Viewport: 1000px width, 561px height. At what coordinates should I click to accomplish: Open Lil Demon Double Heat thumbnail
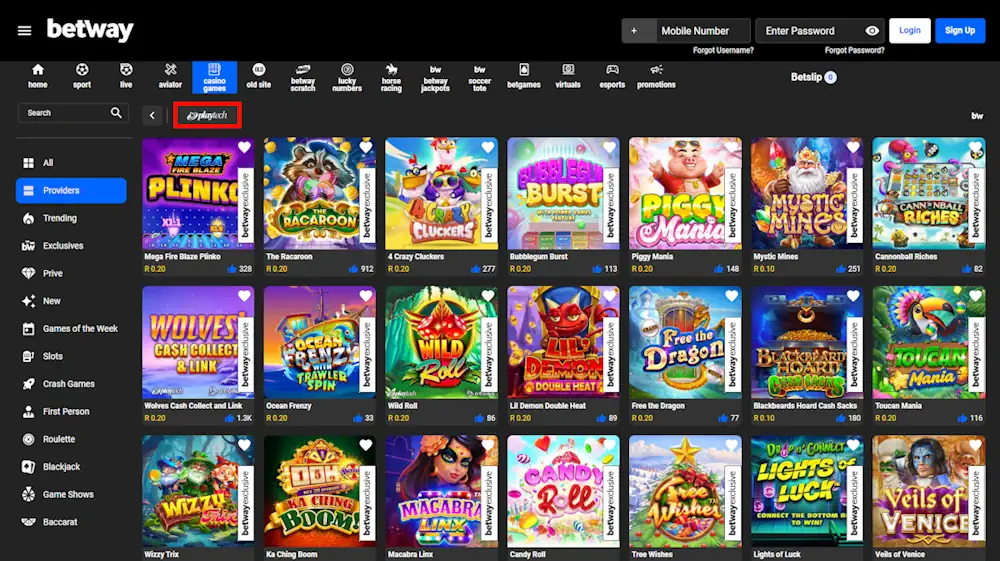pyautogui.click(x=563, y=342)
